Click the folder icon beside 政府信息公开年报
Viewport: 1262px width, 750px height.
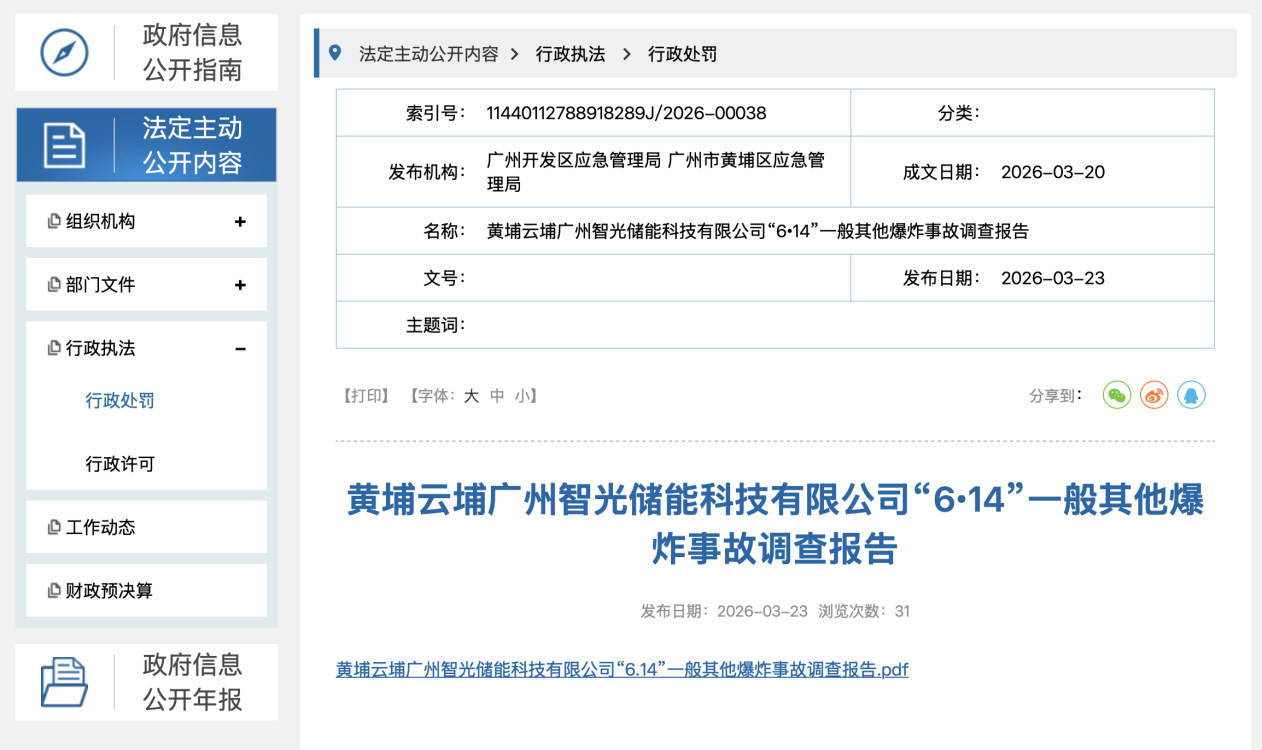tap(64, 681)
